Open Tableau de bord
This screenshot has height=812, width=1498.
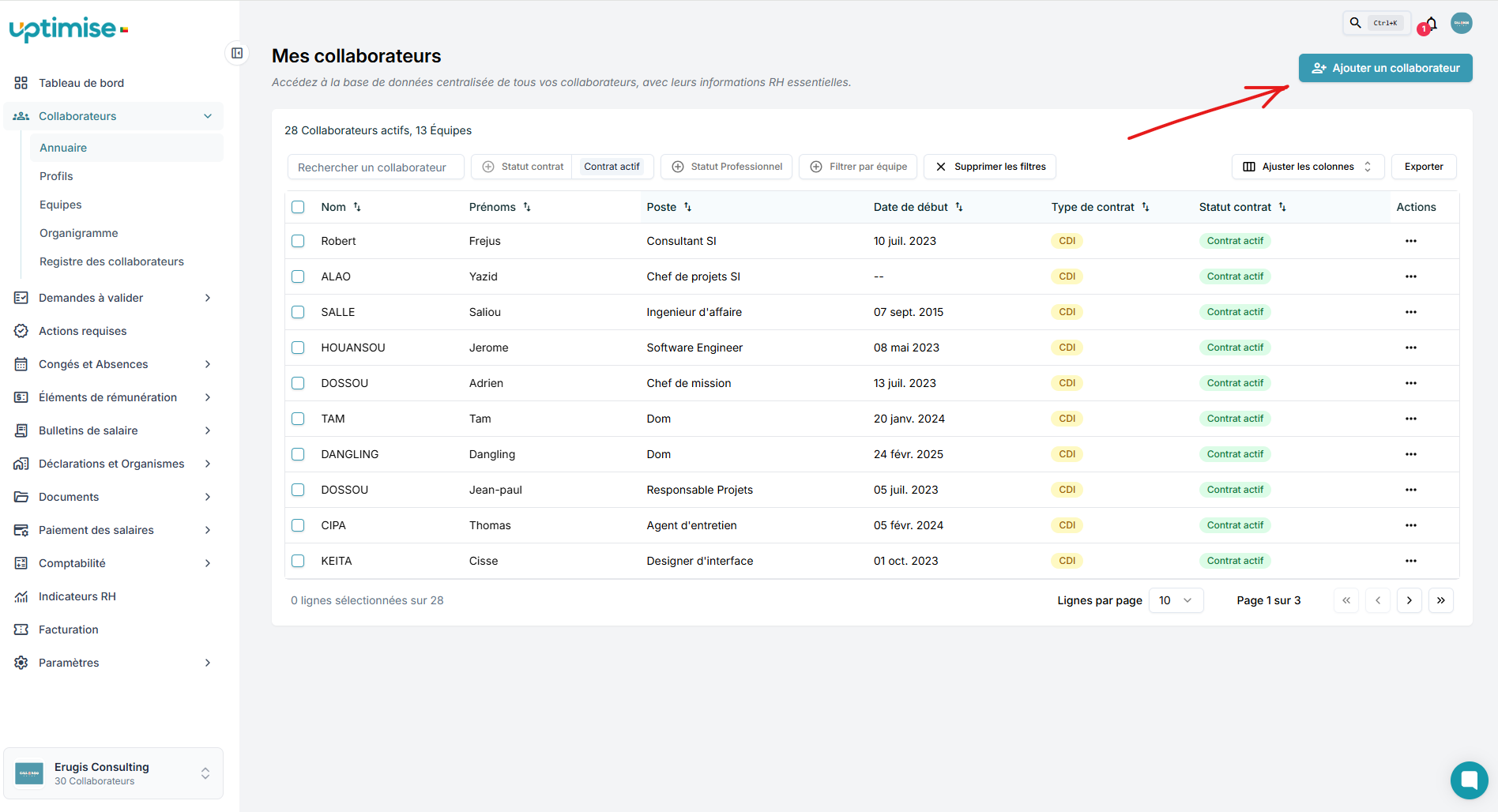pos(113,83)
